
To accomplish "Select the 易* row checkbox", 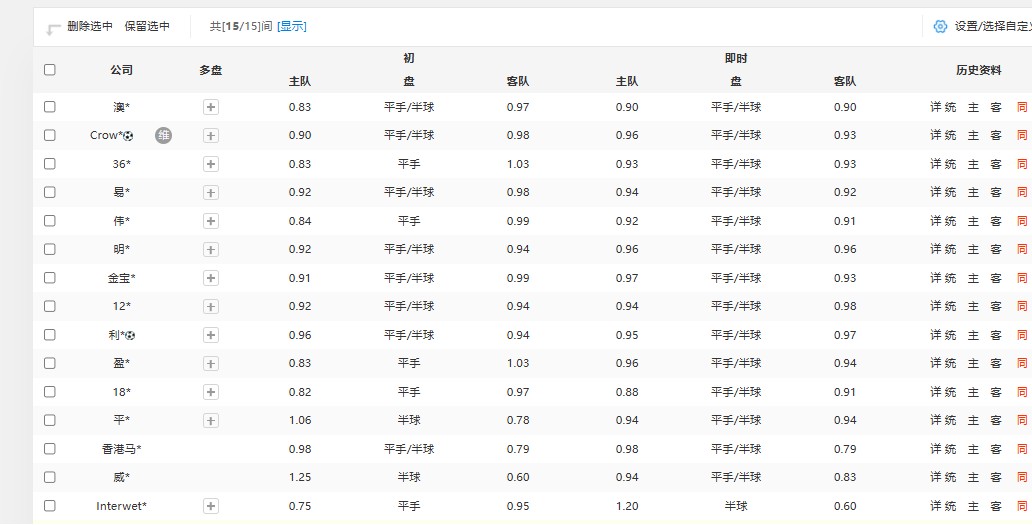I will coord(49,192).
